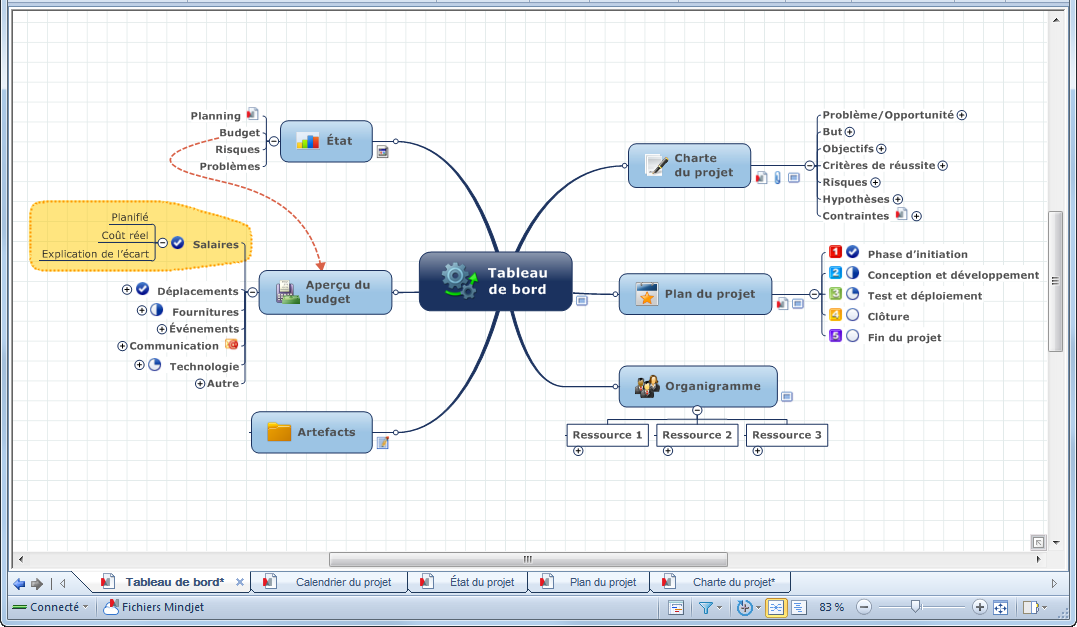Image resolution: width=1077 pixels, height=627 pixels.
Task: Click the fit map to window icon
Action: pos(1000,607)
